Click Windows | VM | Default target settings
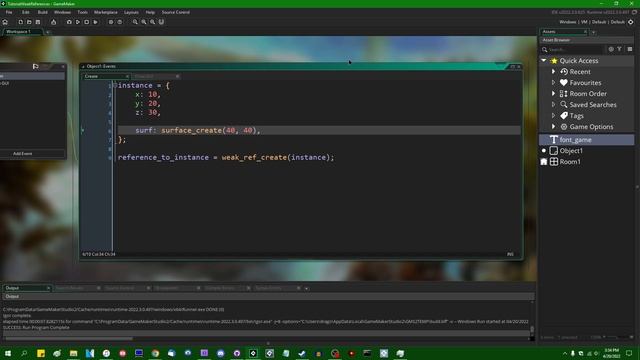 tap(592, 22)
